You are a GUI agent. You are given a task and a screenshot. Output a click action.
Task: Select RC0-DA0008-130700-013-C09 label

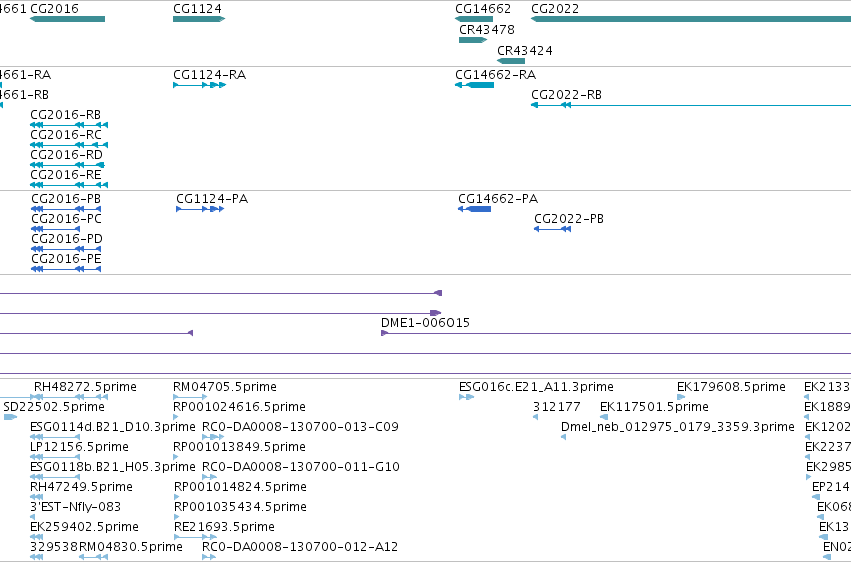[300, 427]
